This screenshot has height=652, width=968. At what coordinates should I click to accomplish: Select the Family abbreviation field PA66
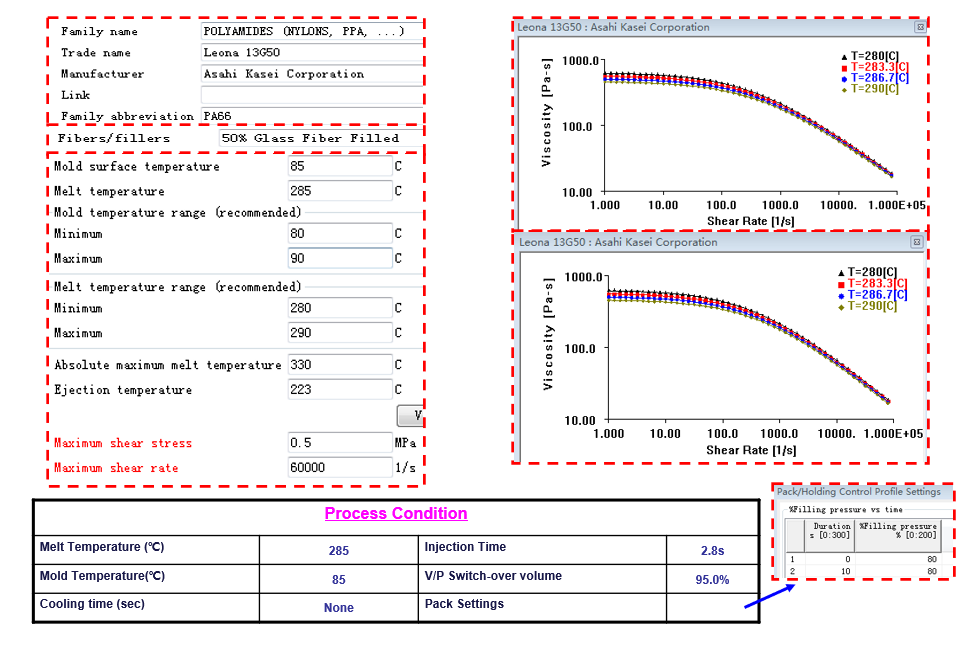312,116
